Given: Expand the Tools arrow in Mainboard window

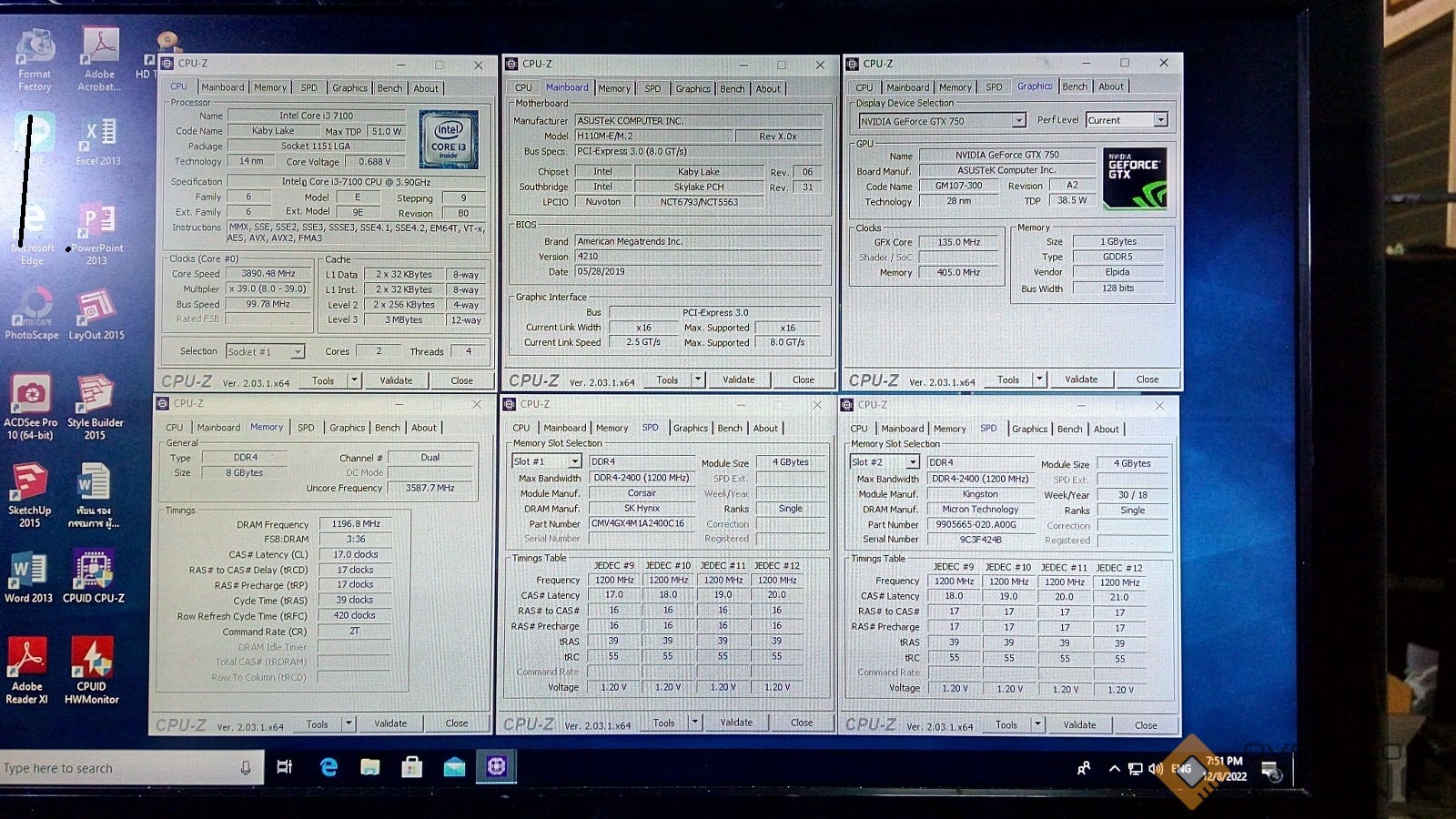Looking at the screenshot, I should coord(698,379).
